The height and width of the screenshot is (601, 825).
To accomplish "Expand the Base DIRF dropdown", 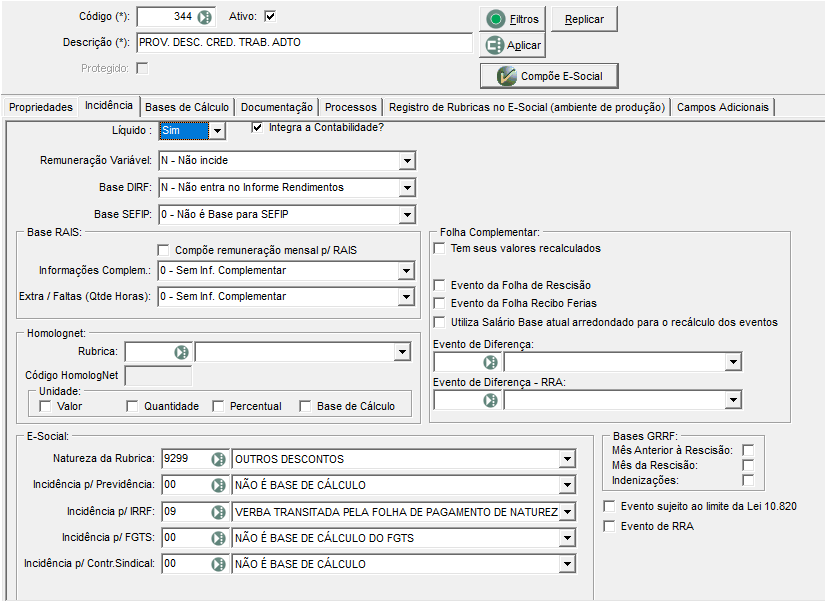I will pos(407,187).
